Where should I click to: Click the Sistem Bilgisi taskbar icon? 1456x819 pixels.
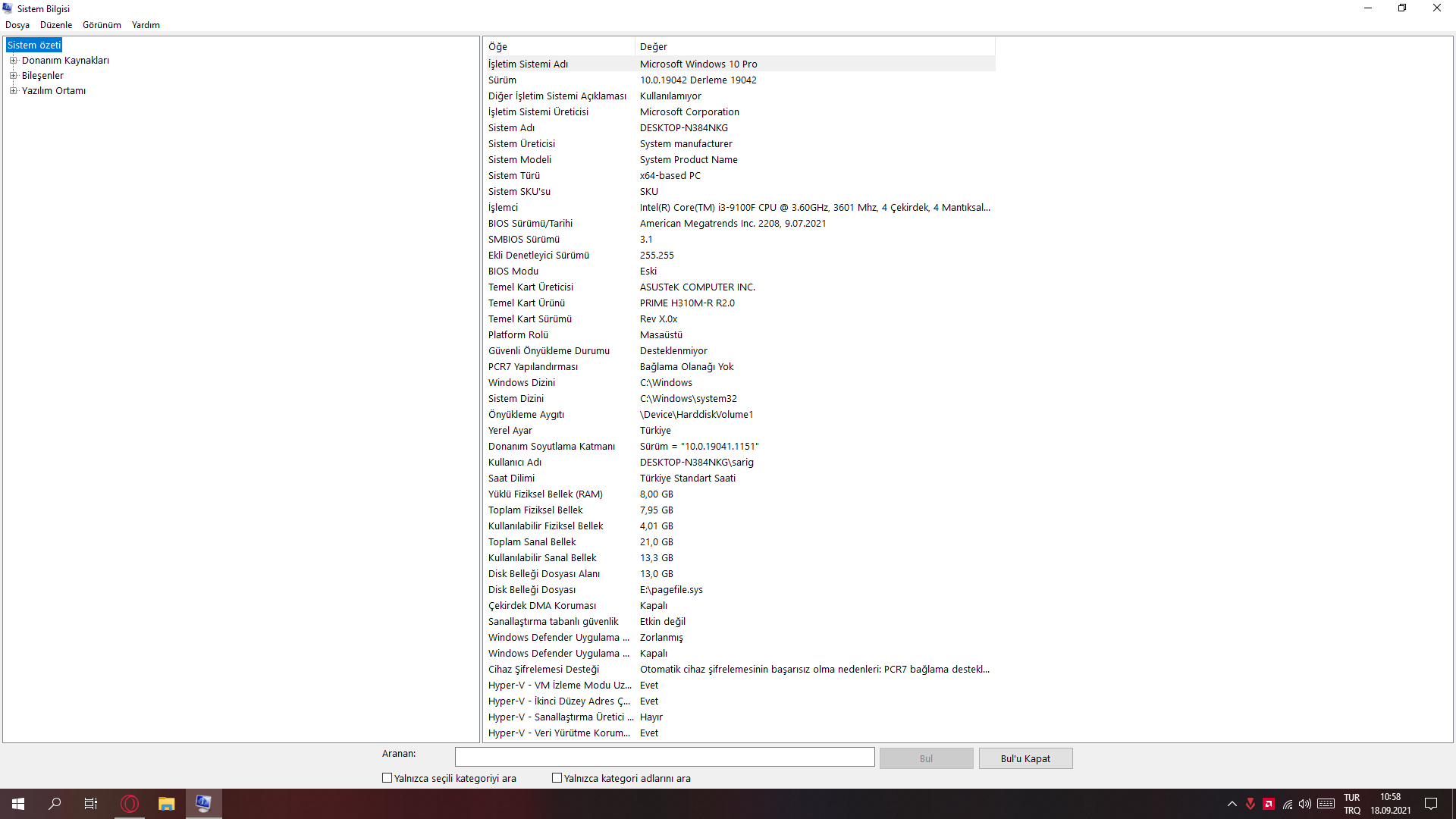click(x=203, y=804)
